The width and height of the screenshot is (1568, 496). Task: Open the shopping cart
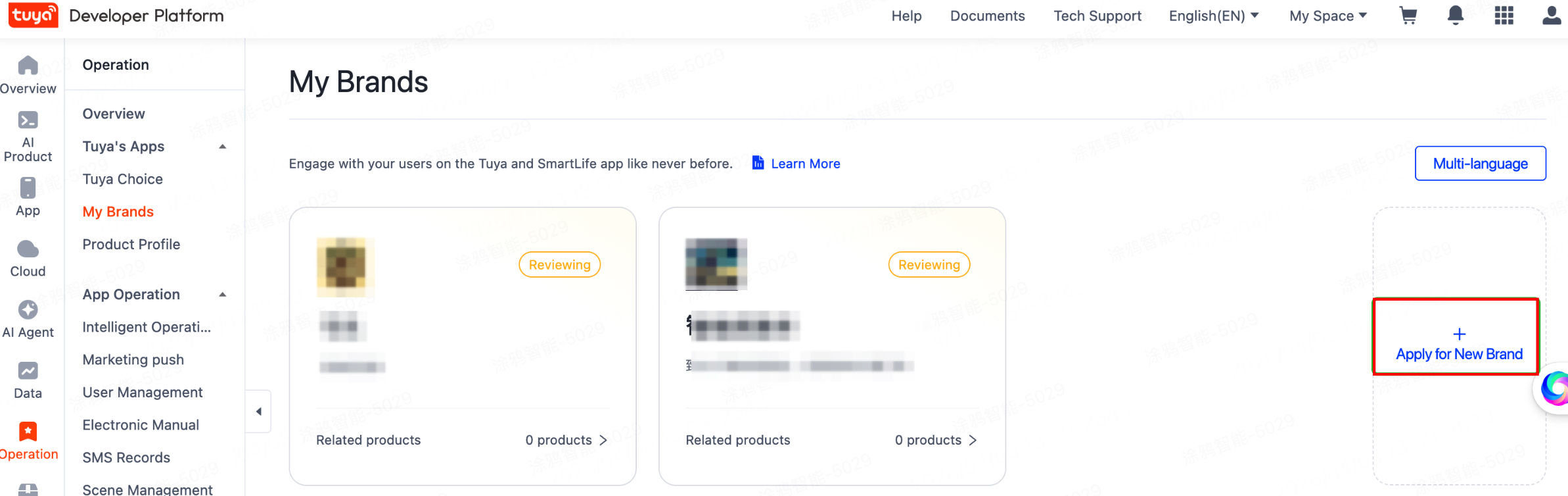point(1408,15)
